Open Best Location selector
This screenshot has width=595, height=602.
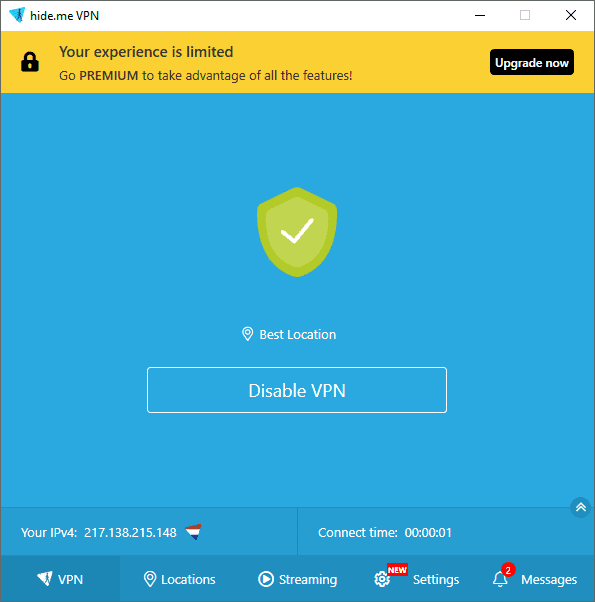tap(289, 334)
